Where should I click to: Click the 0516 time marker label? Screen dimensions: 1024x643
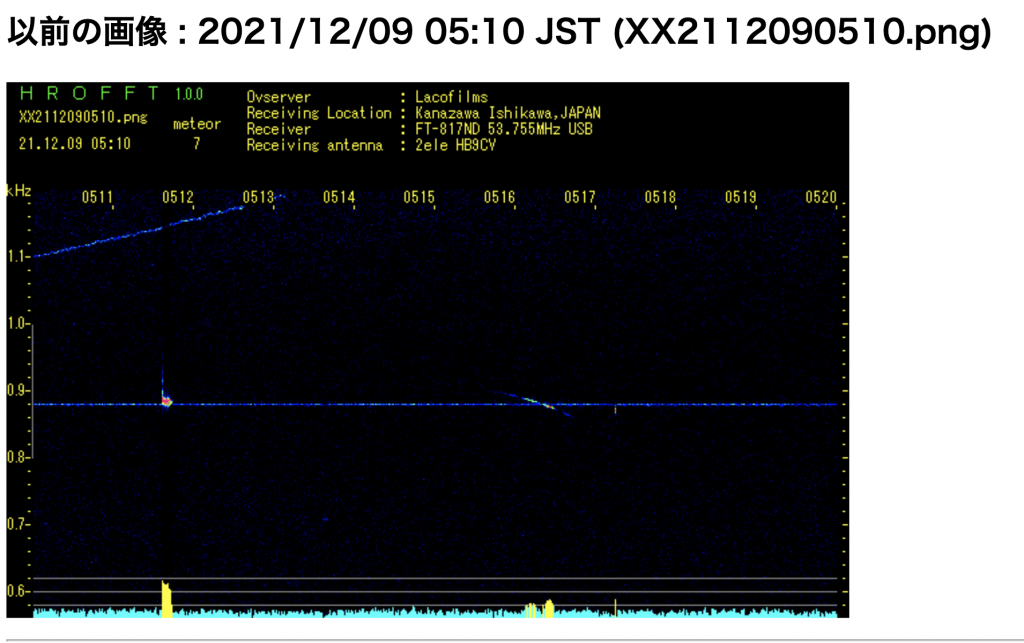[x=499, y=197]
